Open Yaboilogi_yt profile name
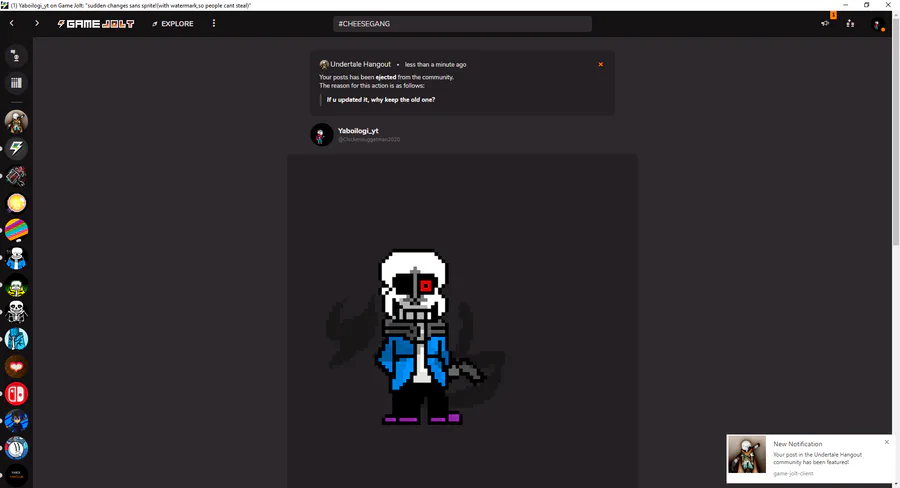Viewport: 900px width, 488px height. (x=358, y=131)
